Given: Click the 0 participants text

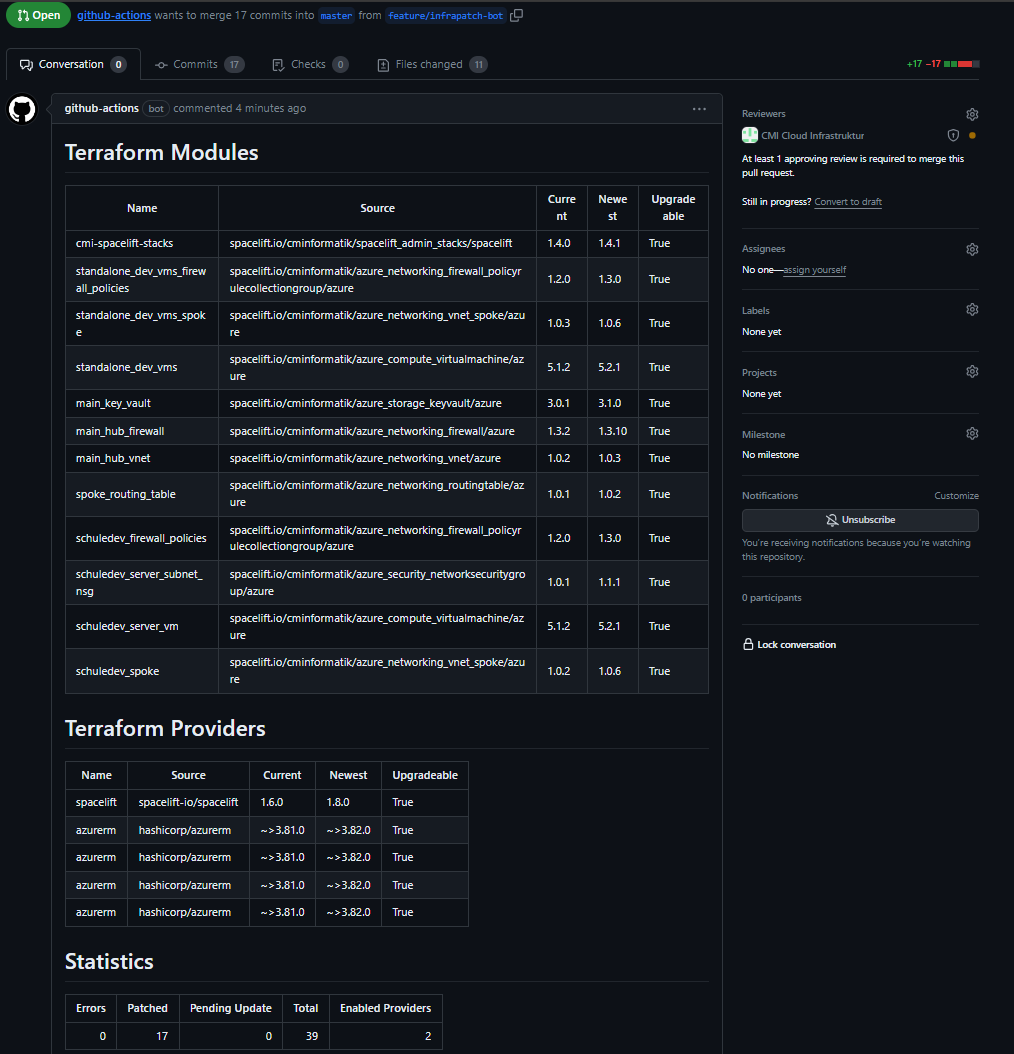Looking at the screenshot, I should tap(771, 598).
